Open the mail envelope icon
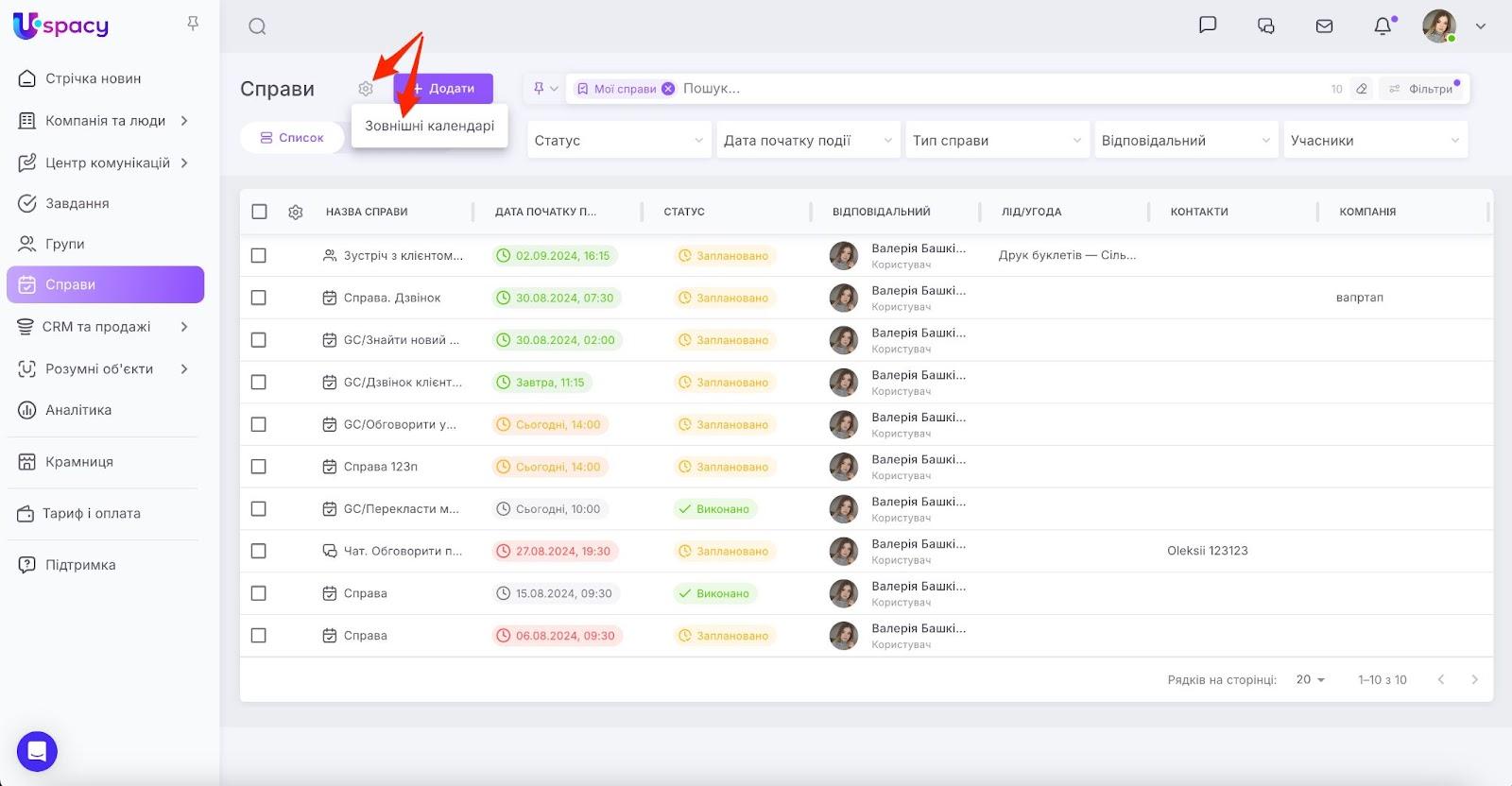The image size is (1512, 786). 1324,26
